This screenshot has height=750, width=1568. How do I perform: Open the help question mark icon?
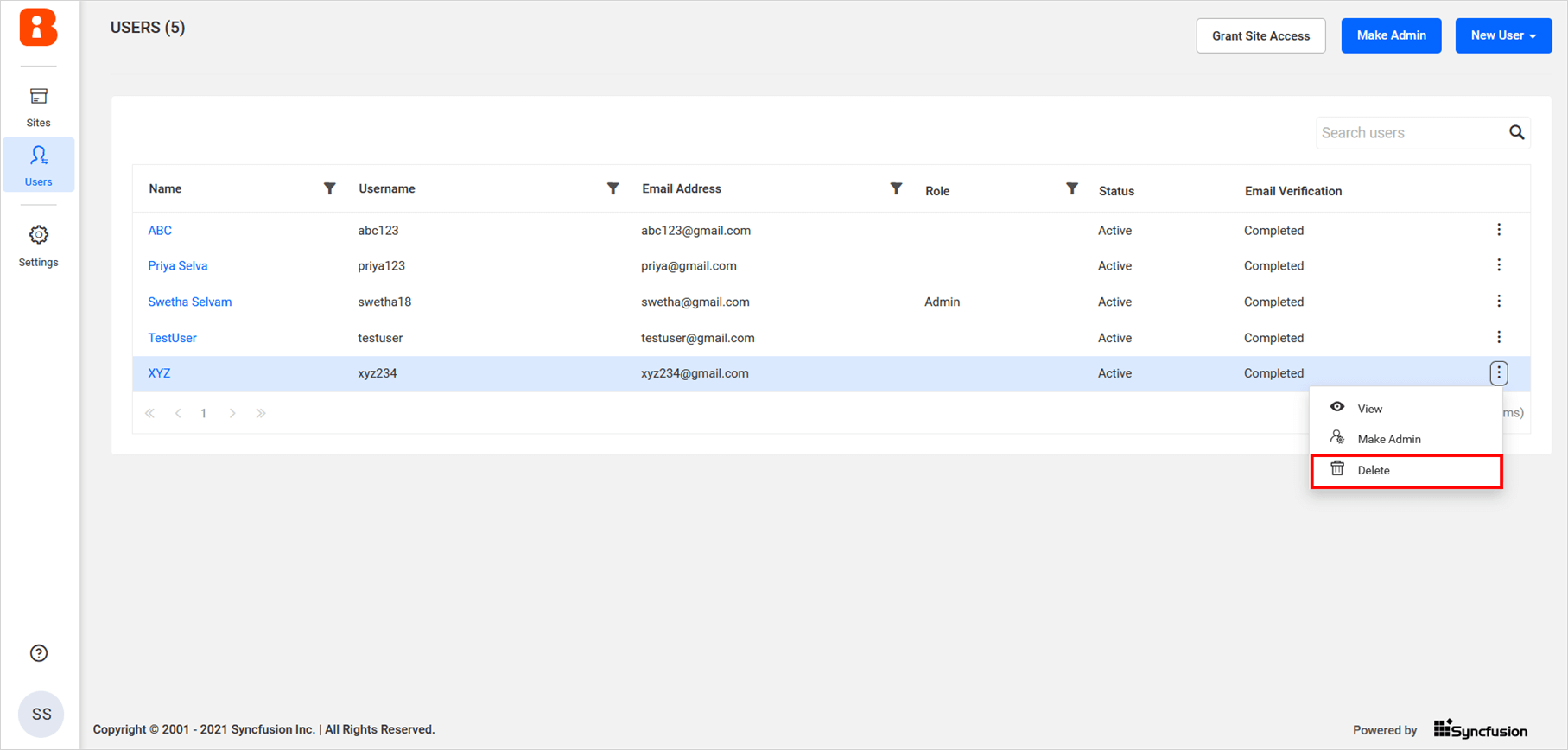click(39, 653)
